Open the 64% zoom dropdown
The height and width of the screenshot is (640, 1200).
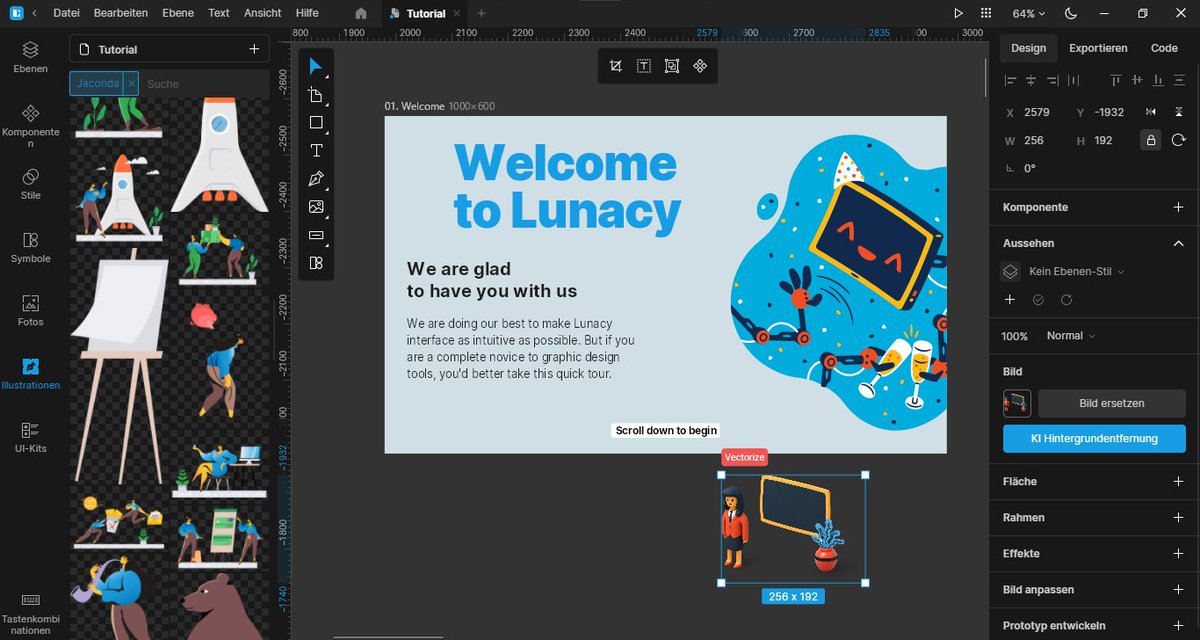1028,14
